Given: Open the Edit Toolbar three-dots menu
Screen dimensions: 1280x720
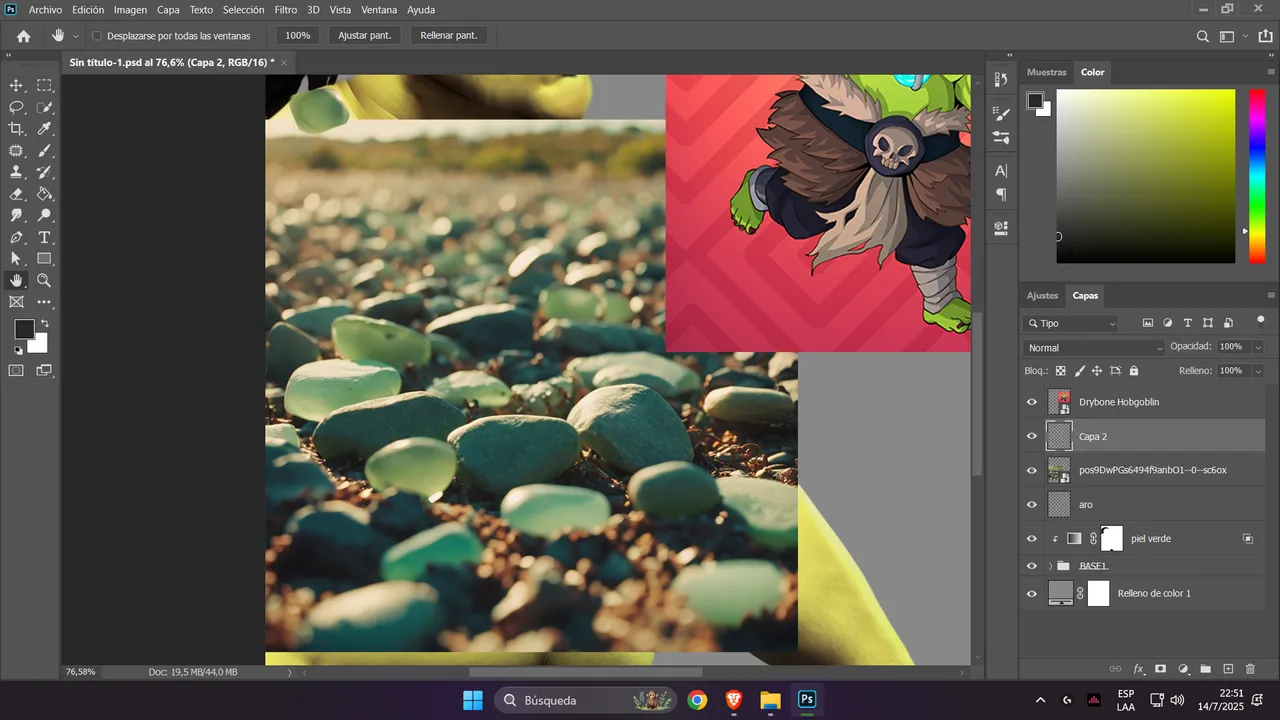Looking at the screenshot, I should click(45, 302).
